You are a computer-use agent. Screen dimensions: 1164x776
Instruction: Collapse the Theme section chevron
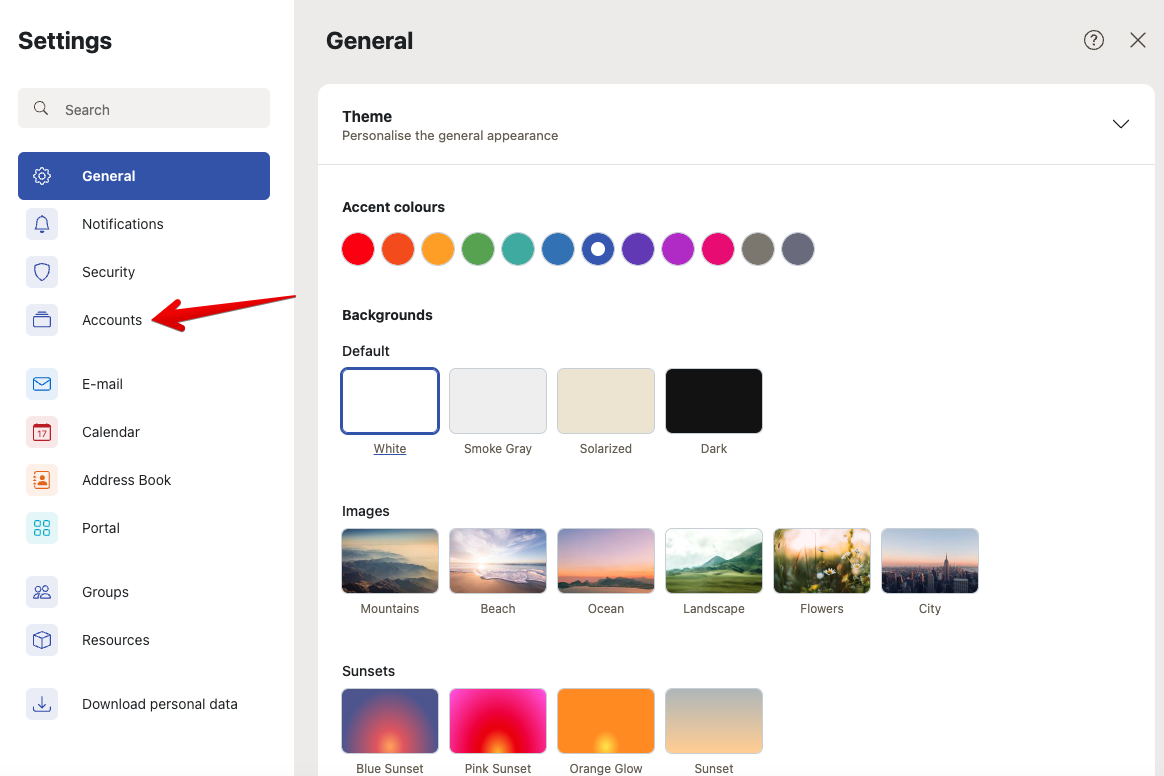click(1121, 124)
